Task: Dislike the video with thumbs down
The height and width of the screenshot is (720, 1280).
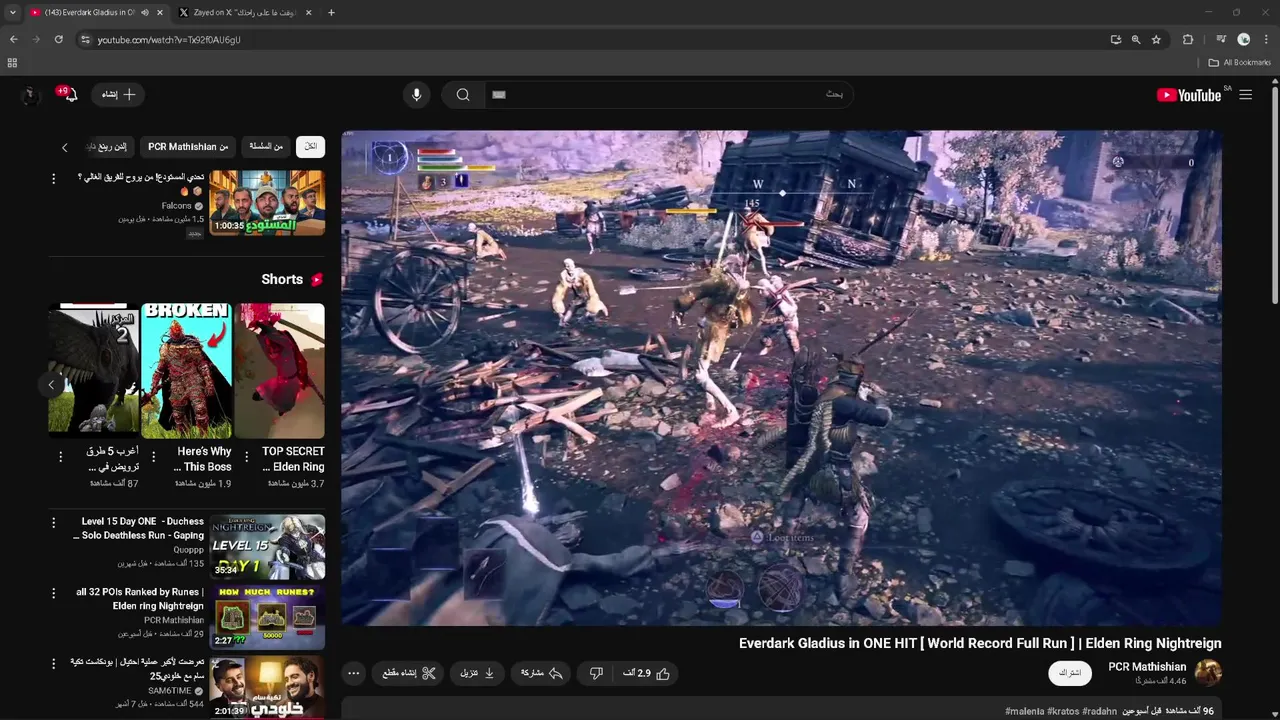Action: pyautogui.click(x=597, y=674)
